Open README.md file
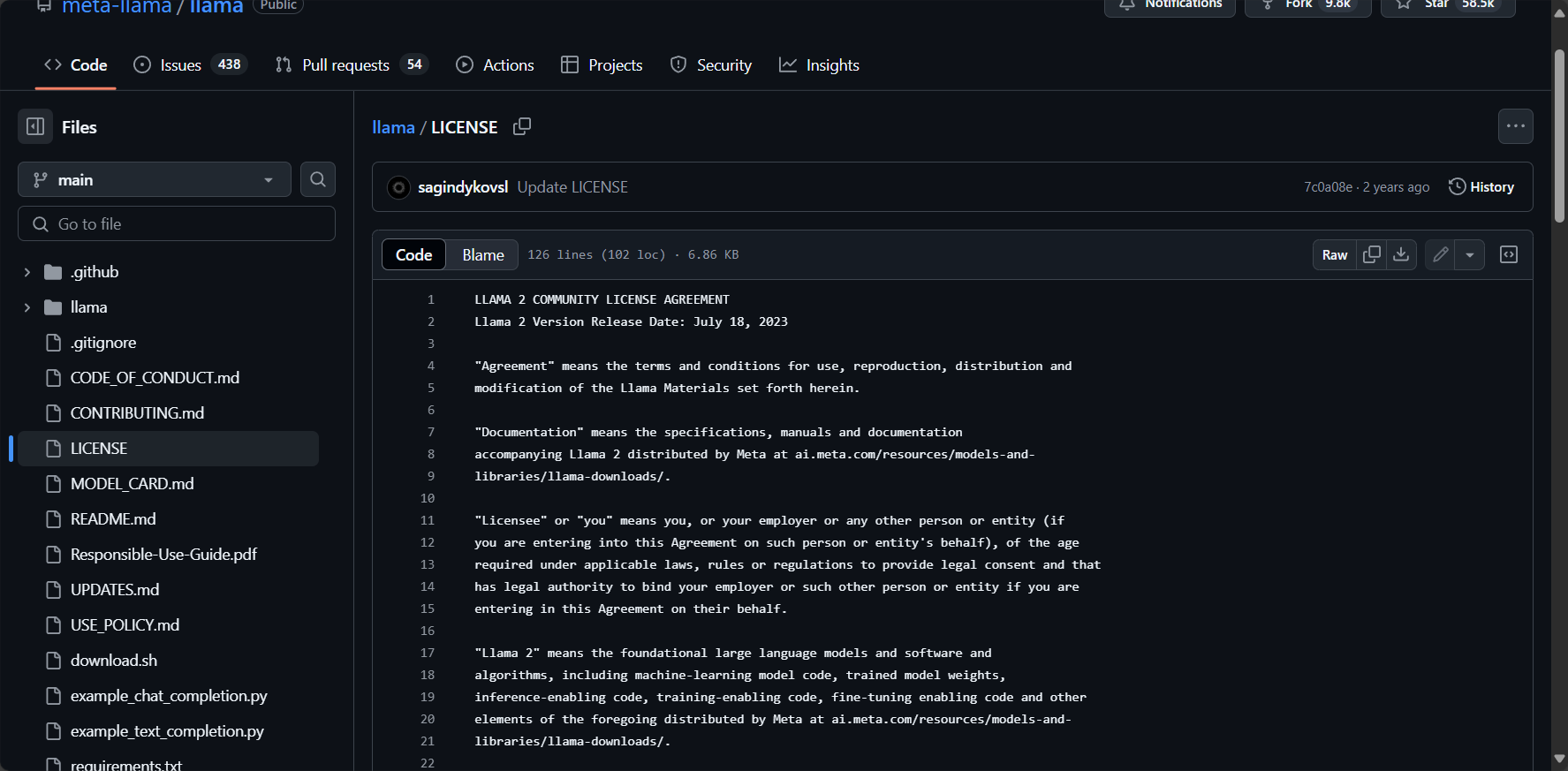Screen dimensions: 1568x771 [x=113, y=519]
